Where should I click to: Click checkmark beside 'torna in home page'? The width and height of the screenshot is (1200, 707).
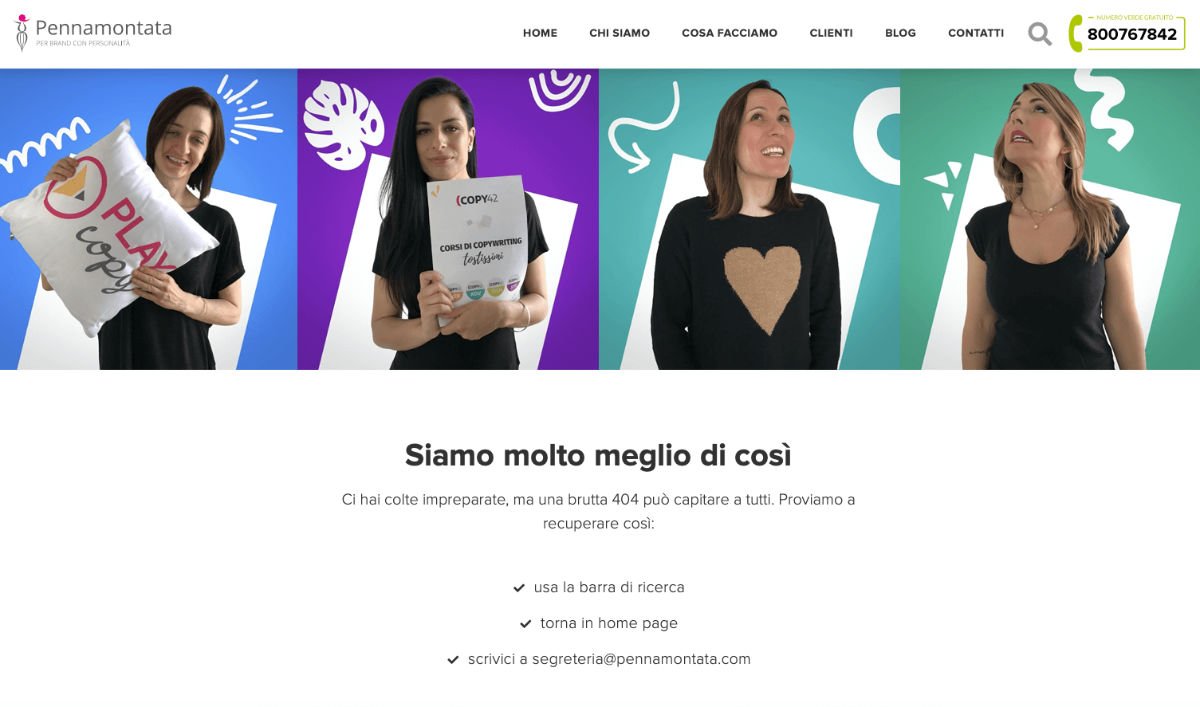pyautogui.click(x=526, y=624)
